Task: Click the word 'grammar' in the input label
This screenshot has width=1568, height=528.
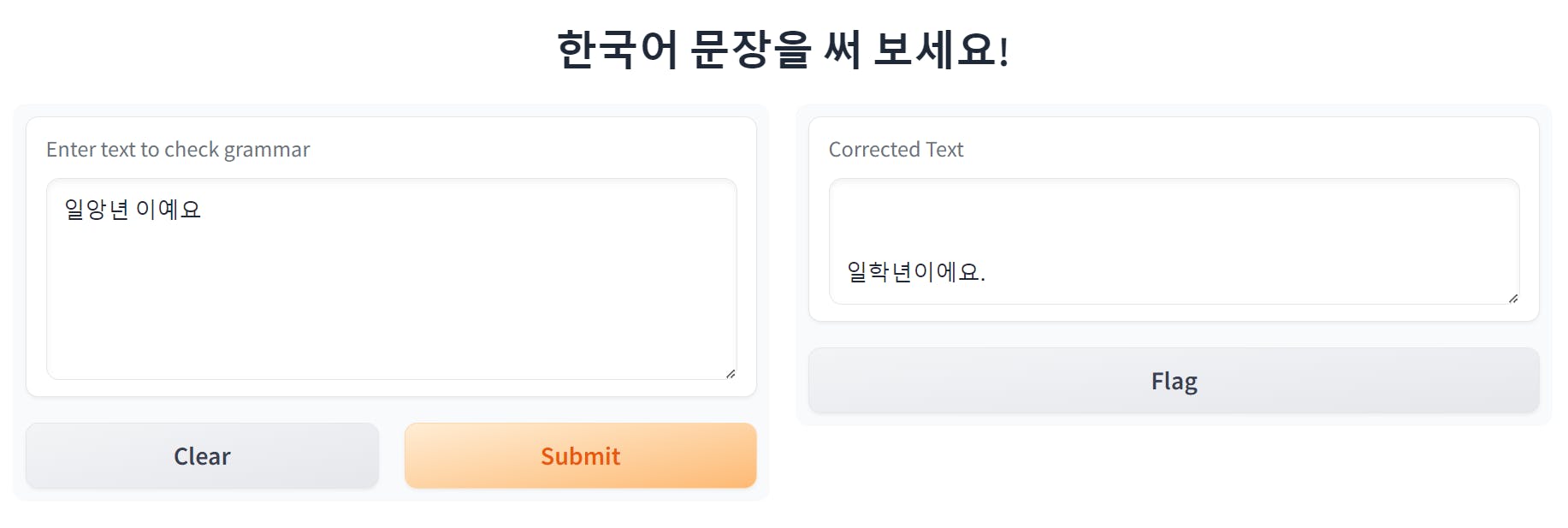Action: [x=267, y=150]
